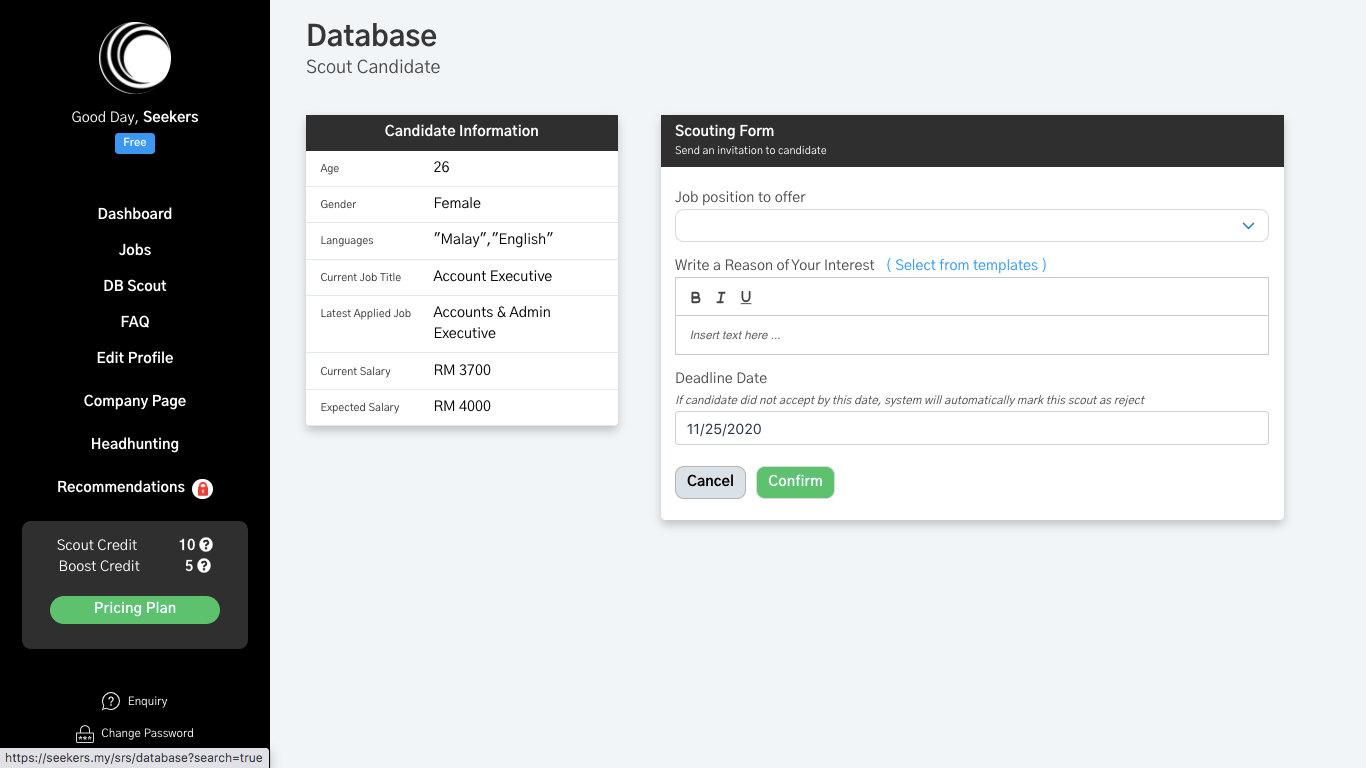This screenshot has height=768, width=1366.
Task: Open the Change Password link
Action: (147, 733)
